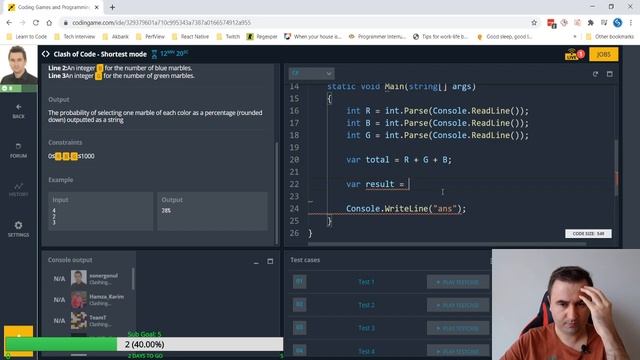
Task: Open the Test 3 label
Action: pyautogui.click(x=366, y=328)
